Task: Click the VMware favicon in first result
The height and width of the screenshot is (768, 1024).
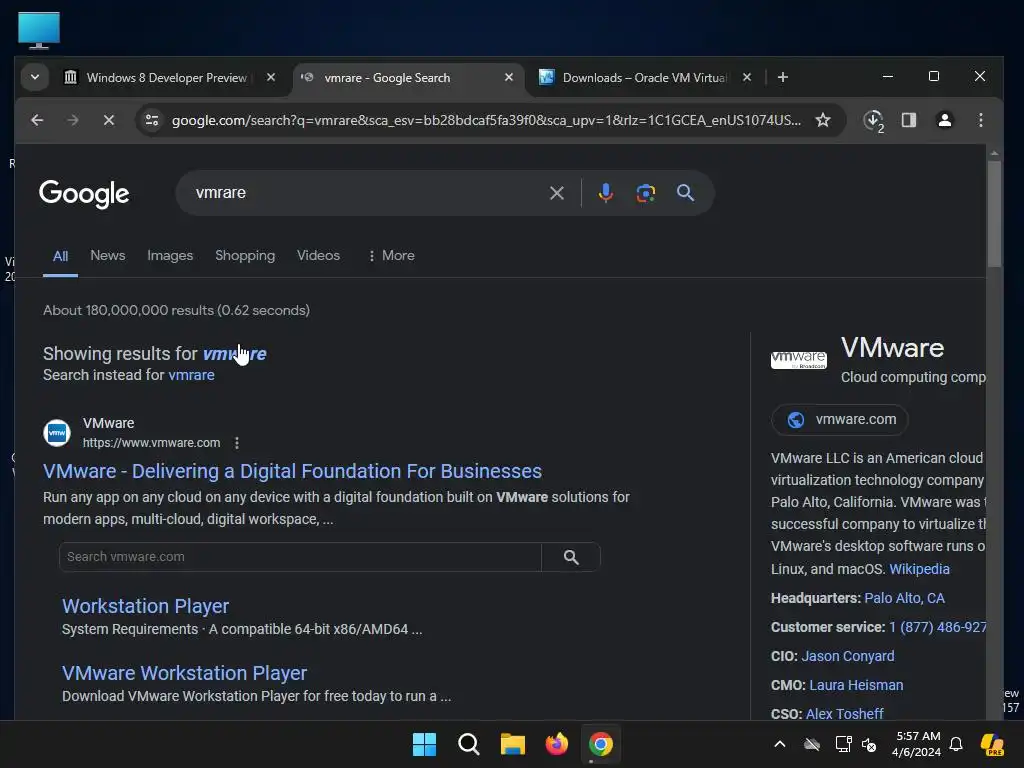Action: pyautogui.click(x=57, y=432)
